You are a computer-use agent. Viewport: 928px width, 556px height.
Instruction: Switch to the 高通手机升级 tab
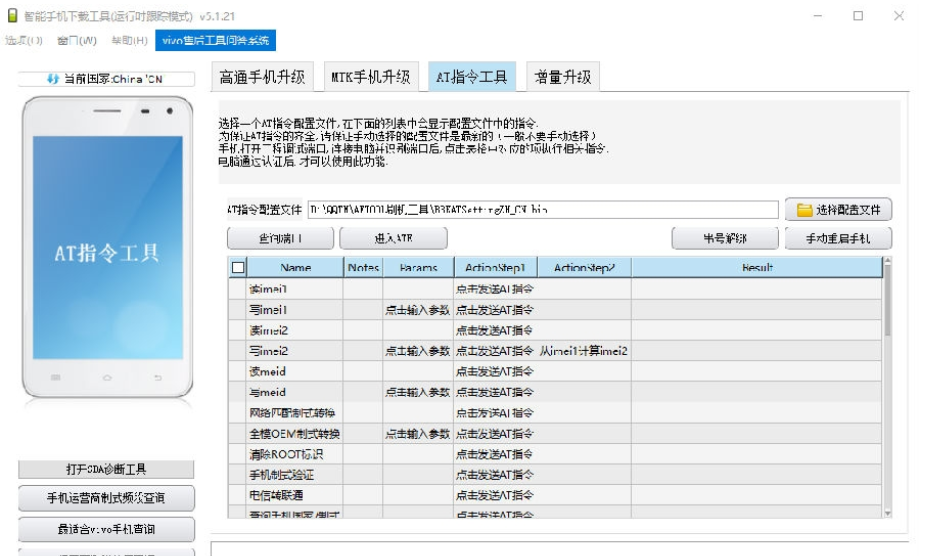(x=262, y=77)
